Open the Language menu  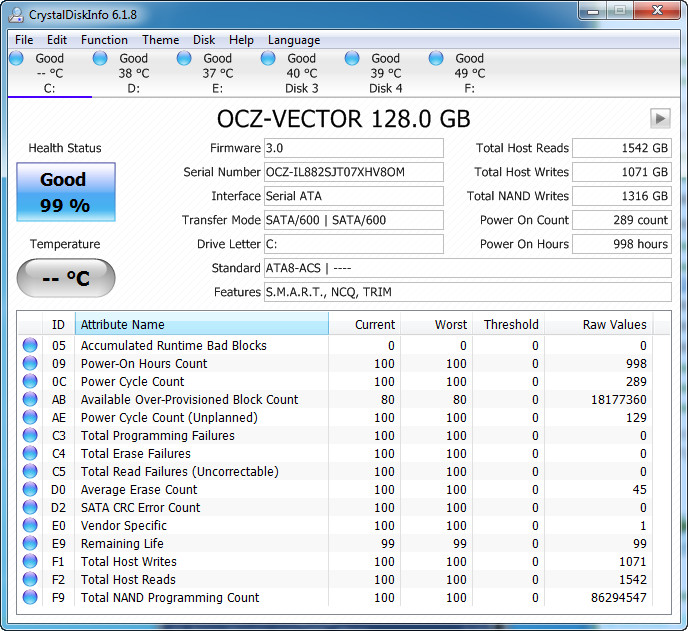[294, 40]
